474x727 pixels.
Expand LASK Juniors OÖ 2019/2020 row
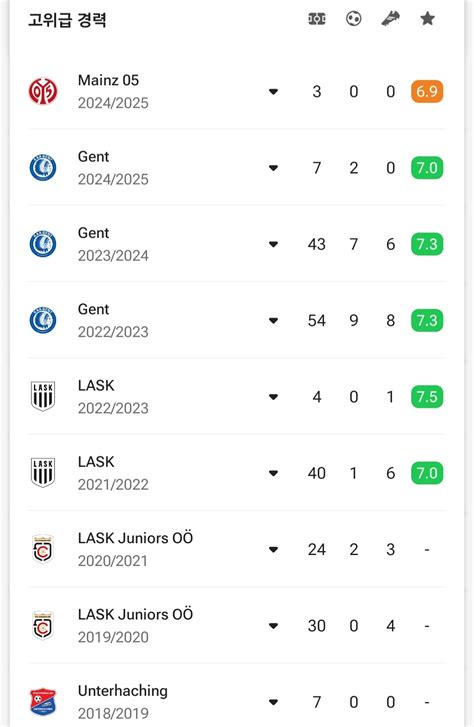click(x=274, y=625)
